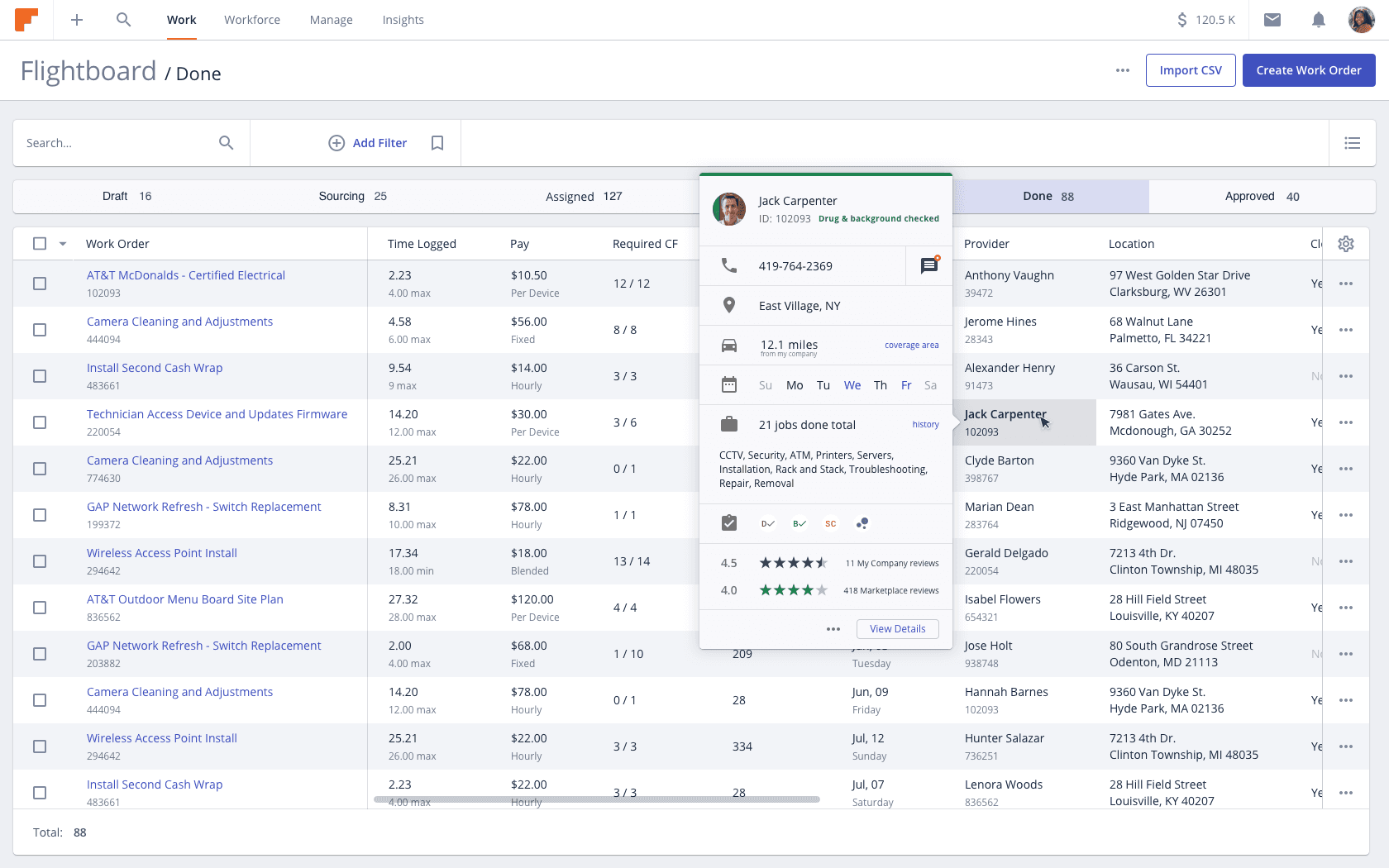1389x868 pixels.
Task: Open the Insights menu
Action: 403,20
